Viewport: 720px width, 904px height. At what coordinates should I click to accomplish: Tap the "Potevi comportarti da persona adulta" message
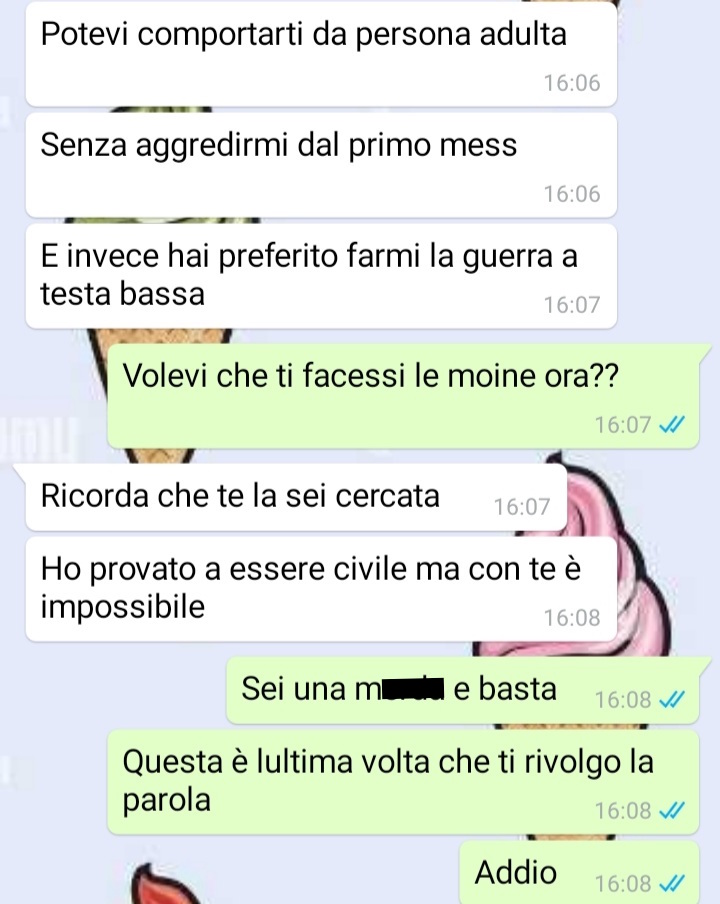pos(321,54)
